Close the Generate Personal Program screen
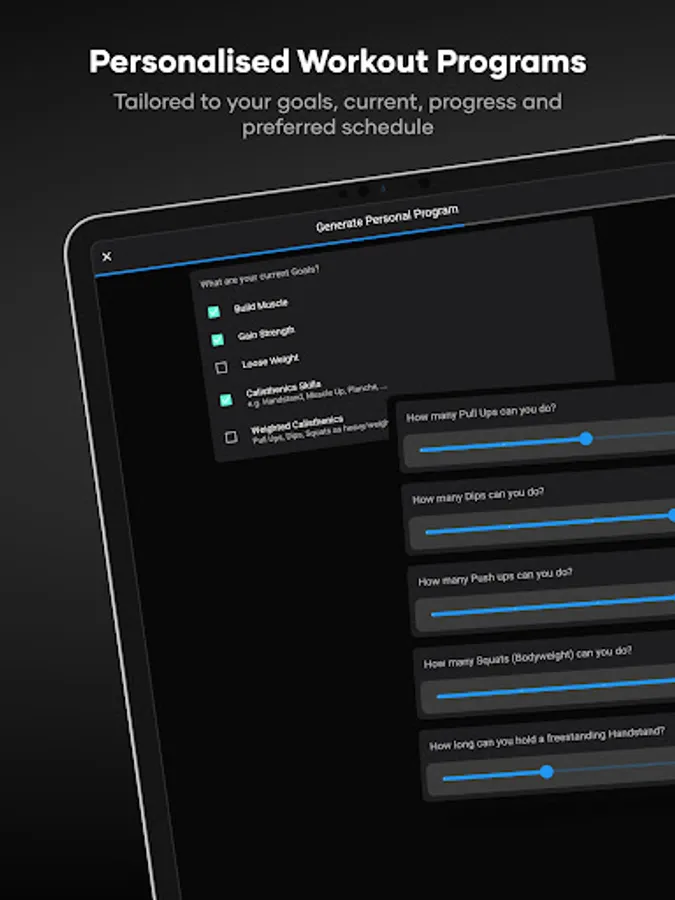675x900 pixels. point(107,257)
